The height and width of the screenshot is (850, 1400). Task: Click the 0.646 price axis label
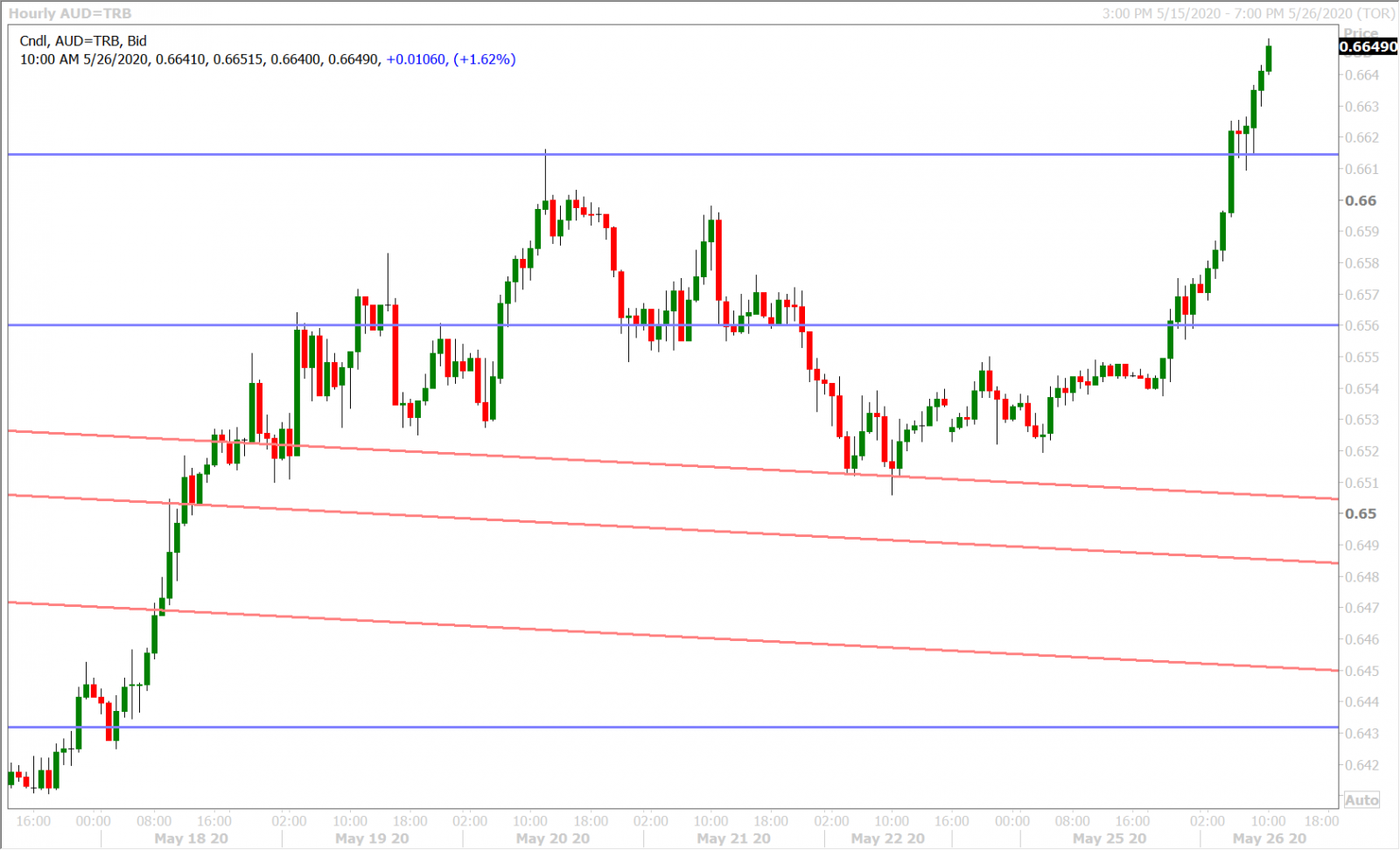[x=1362, y=639]
